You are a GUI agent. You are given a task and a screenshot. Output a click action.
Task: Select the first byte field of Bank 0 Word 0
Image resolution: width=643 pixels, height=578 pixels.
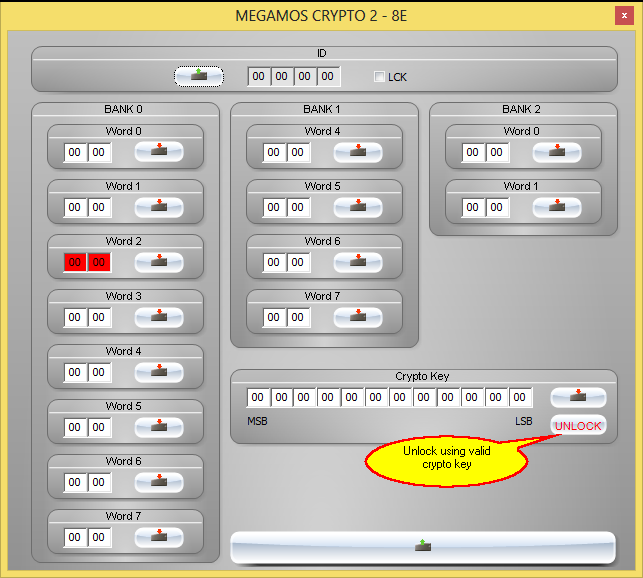(x=75, y=152)
